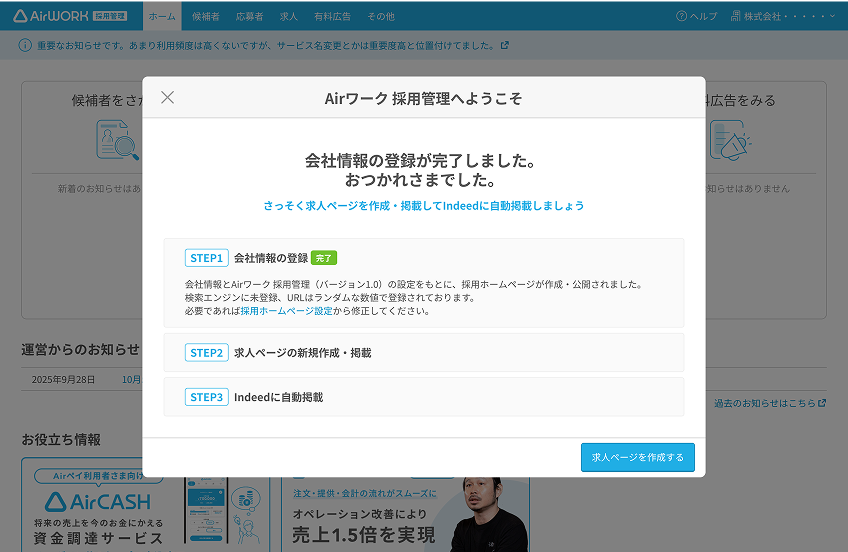Image resolution: width=848 pixels, height=552 pixels.
Task: Expand STEP2 求人ページの新規作成・掲載 row
Action: point(423,353)
